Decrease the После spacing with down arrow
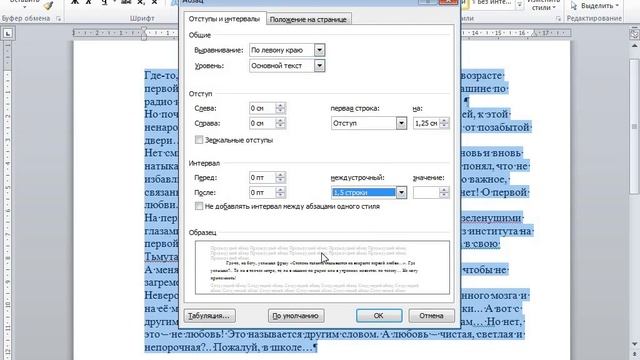Viewport: 640px width, 360px height. click(280, 196)
